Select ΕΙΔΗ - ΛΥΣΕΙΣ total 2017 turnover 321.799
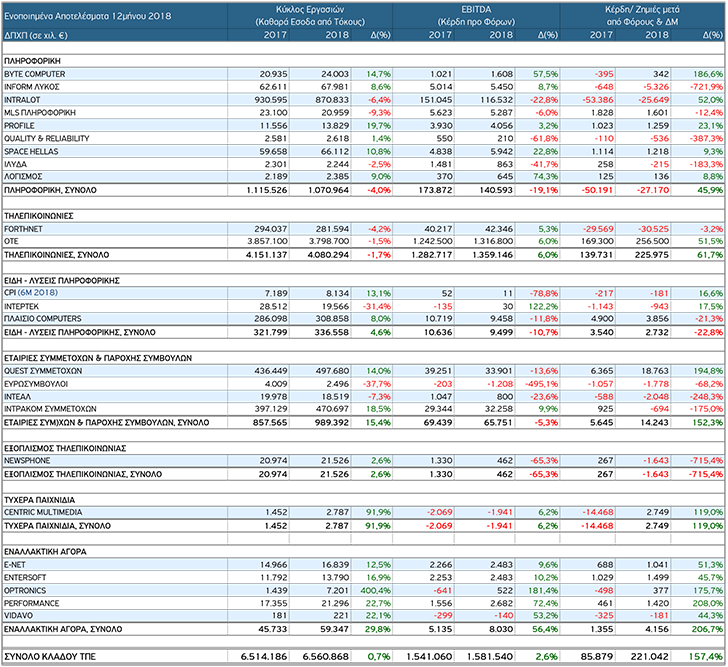728x667 pixels. 271,332
